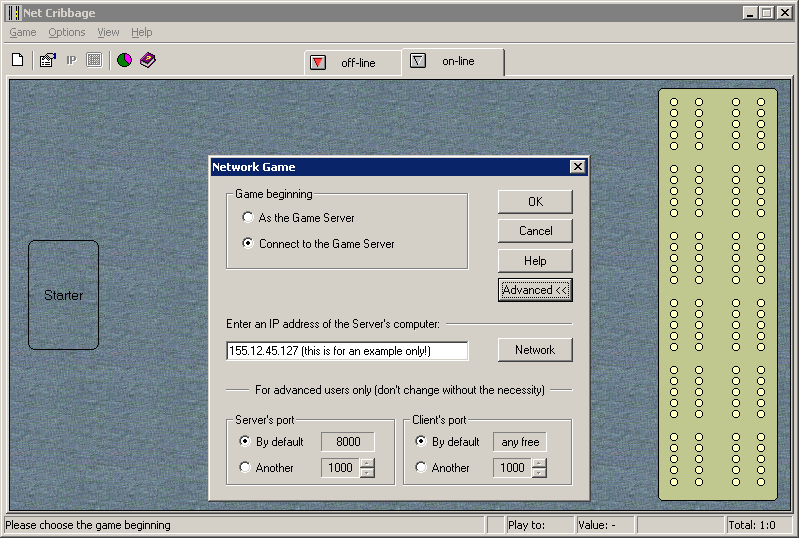Screen dimensions: 799x538
Task: Open the purple help book icon
Action: 148,60
